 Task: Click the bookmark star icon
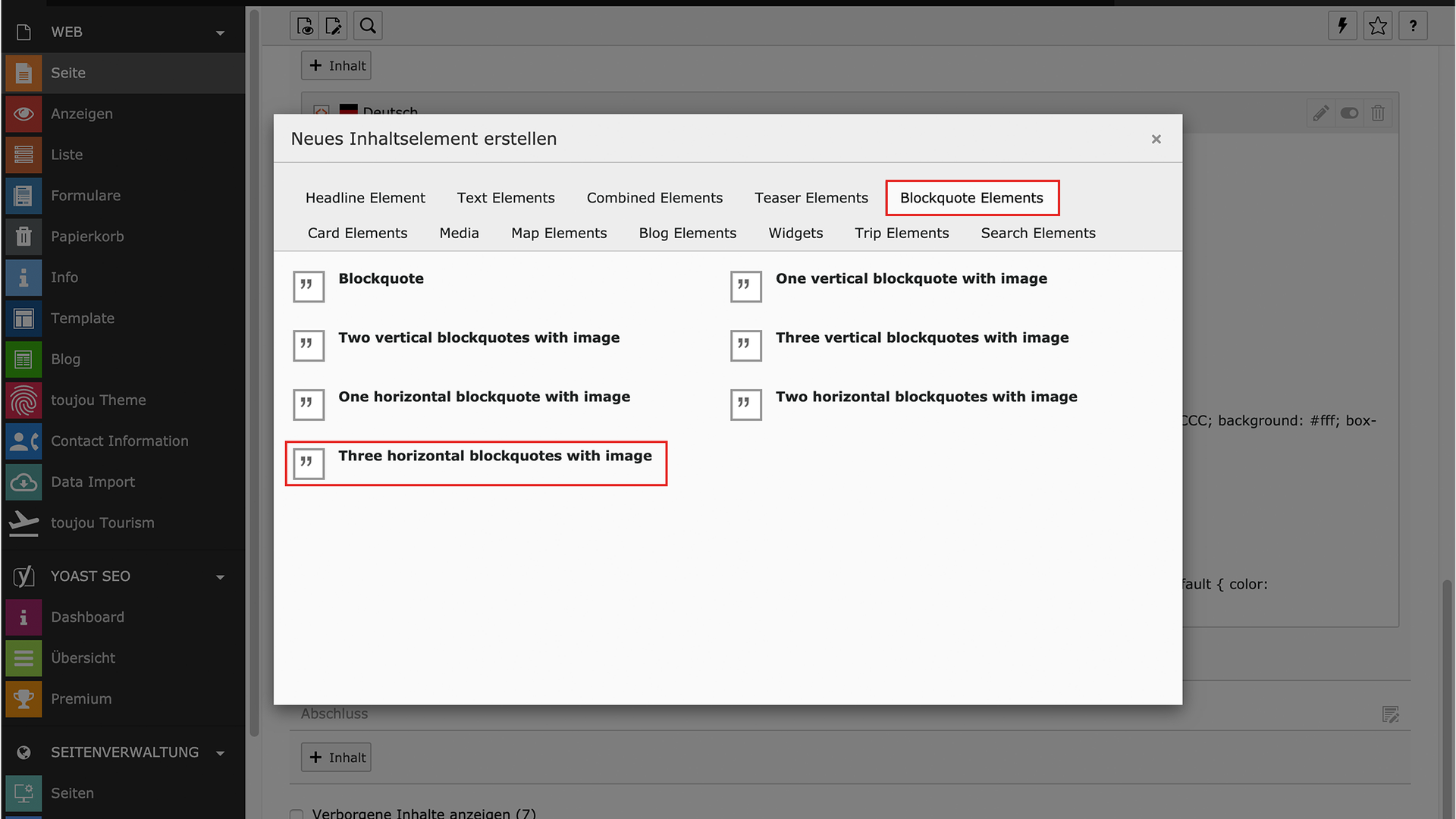pyautogui.click(x=1378, y=26)
